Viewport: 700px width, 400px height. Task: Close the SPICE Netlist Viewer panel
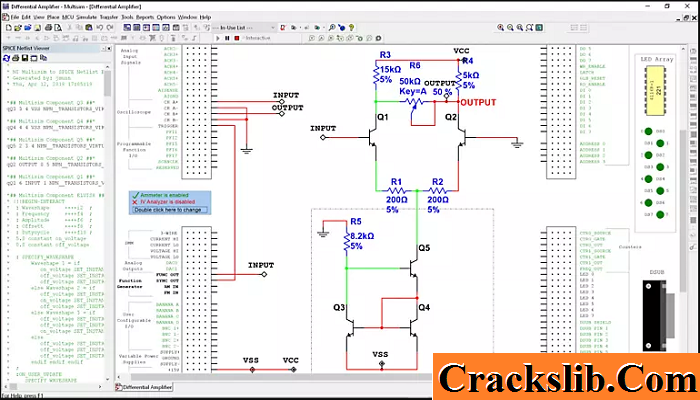[108, 48]
